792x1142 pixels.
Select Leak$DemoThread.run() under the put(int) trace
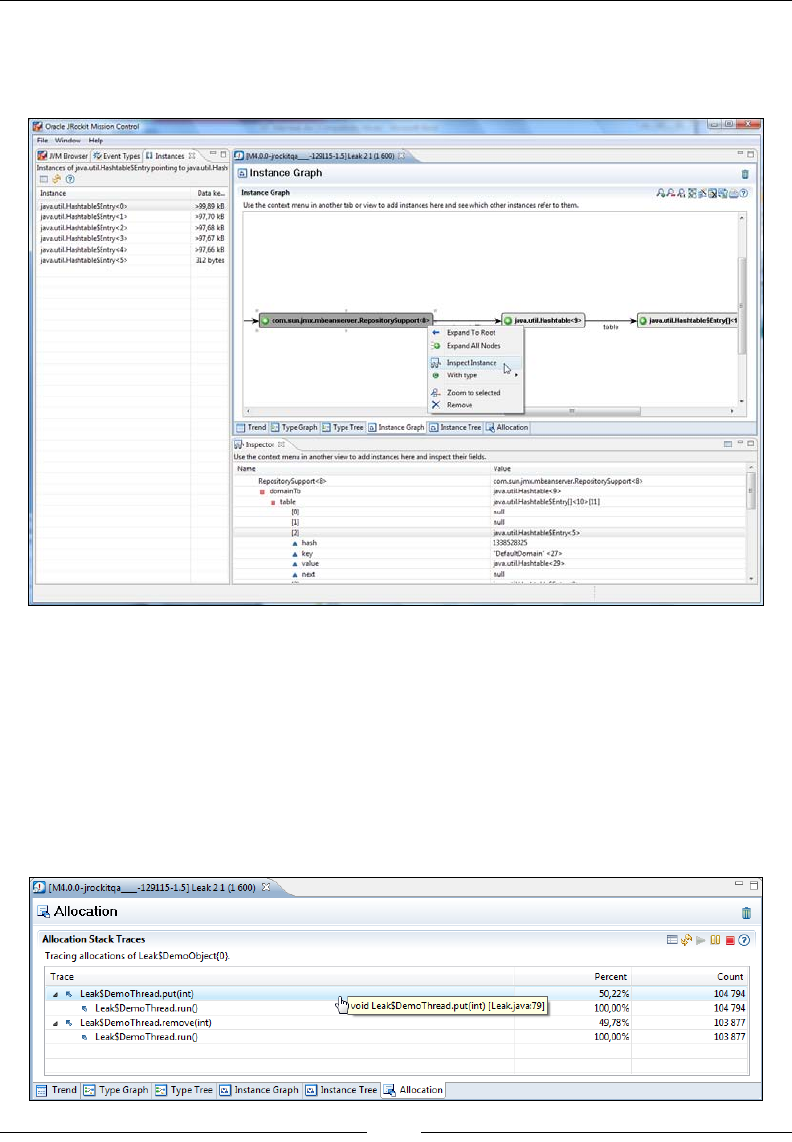click(x=396, y=1009)
